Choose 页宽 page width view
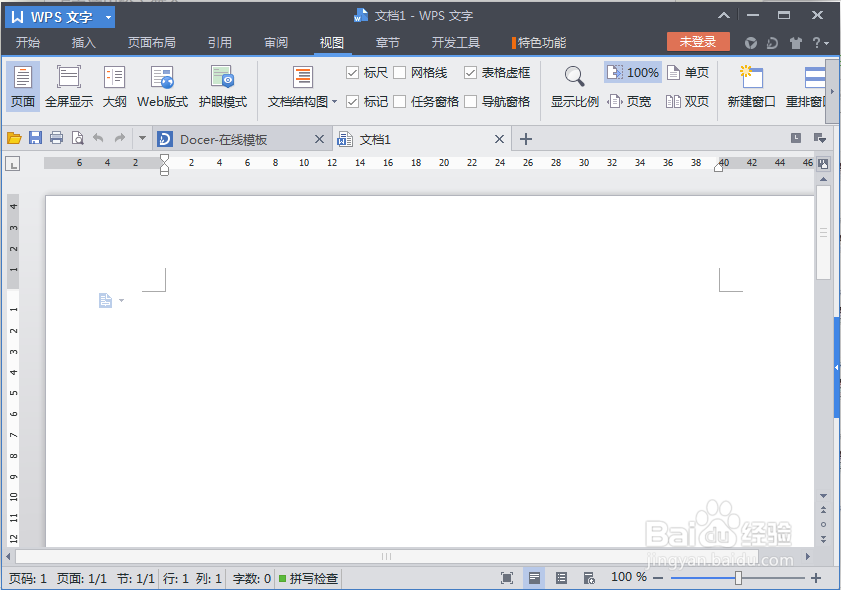This screenshot has width=841, height=590. pos(630,101)
